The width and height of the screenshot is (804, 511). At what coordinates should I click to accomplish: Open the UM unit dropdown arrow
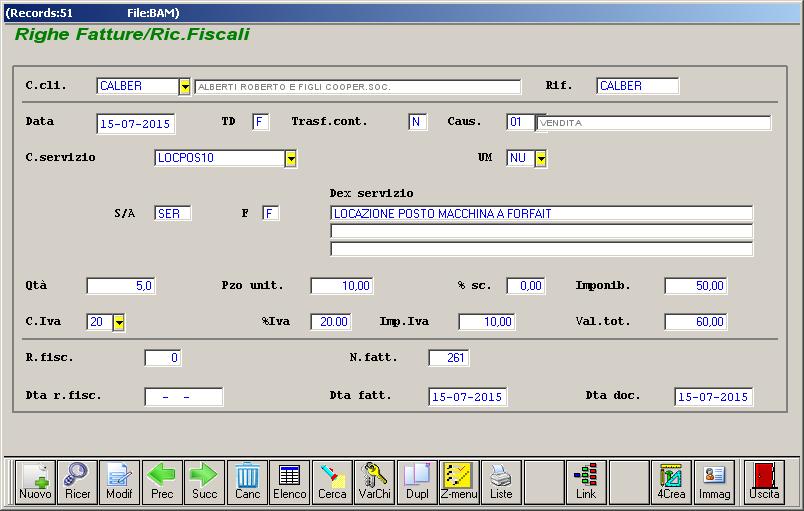tap(540, 159)
